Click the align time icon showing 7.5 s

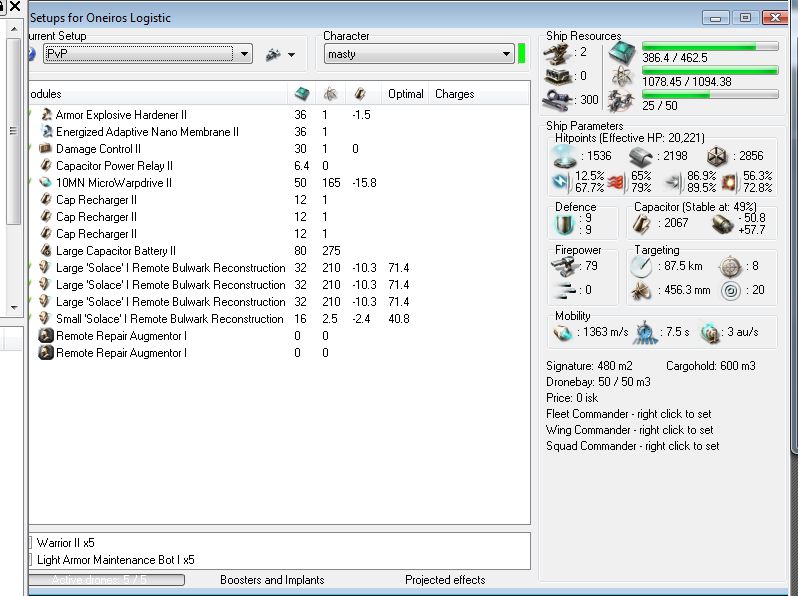click(x=645, y=333)
